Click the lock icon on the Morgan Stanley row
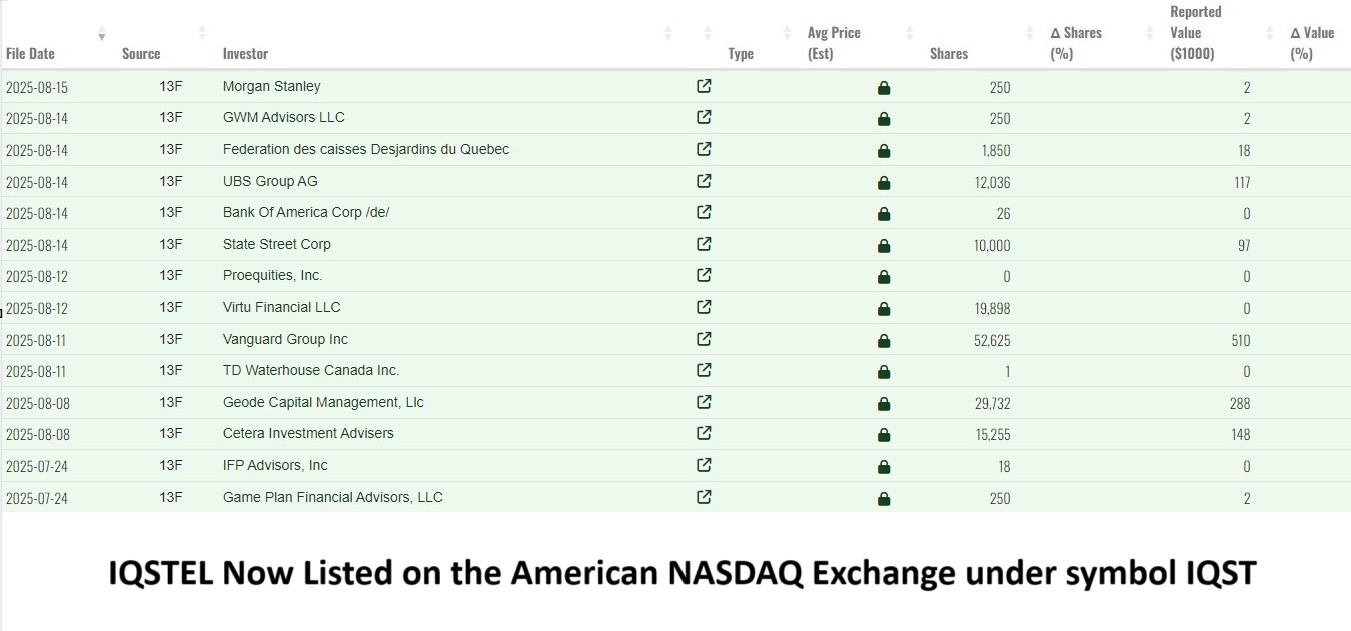Viewport: 1351px width, 631px height. [x=884, y=88]
